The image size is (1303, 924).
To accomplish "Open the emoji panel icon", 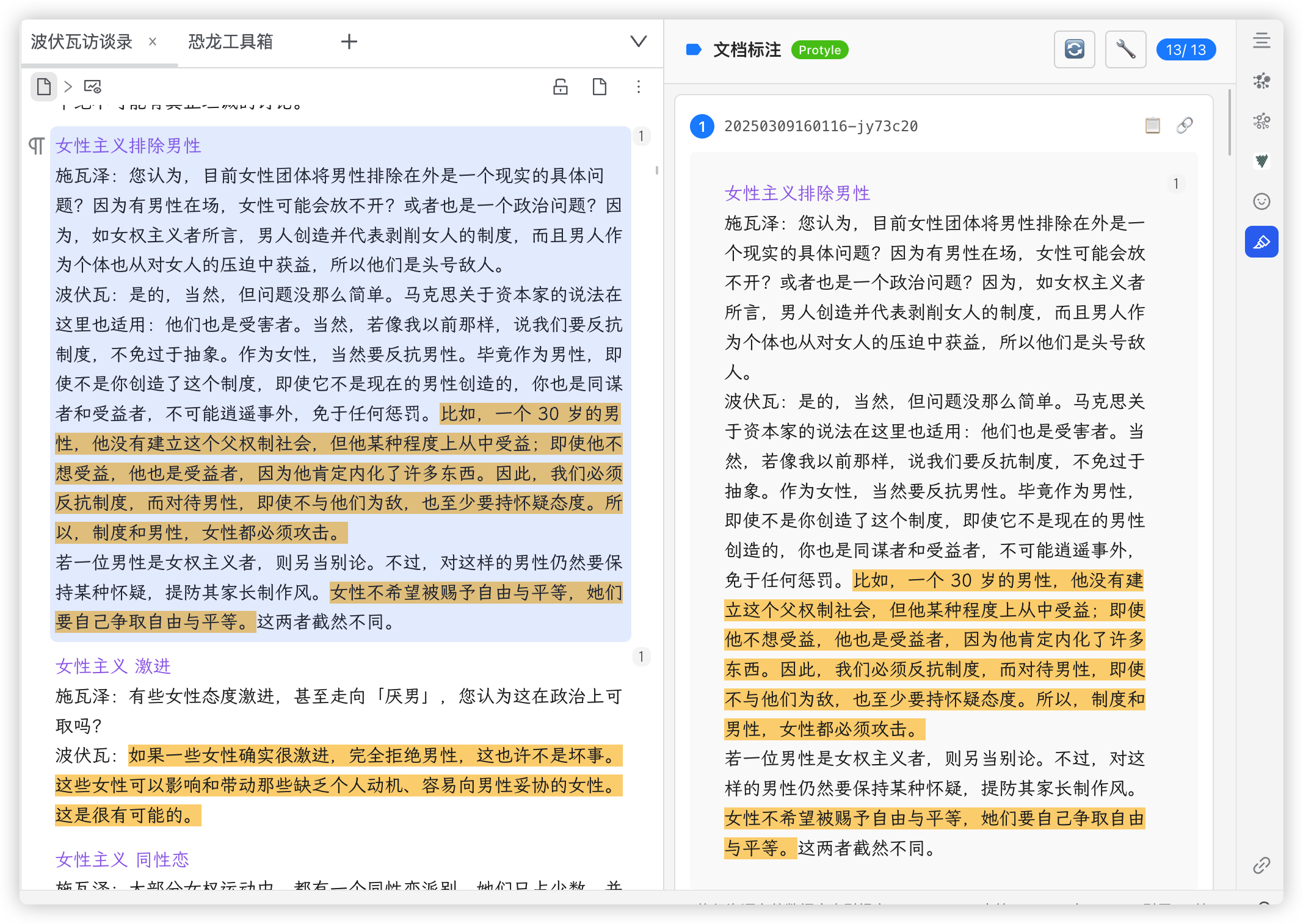I will 1261,201.
